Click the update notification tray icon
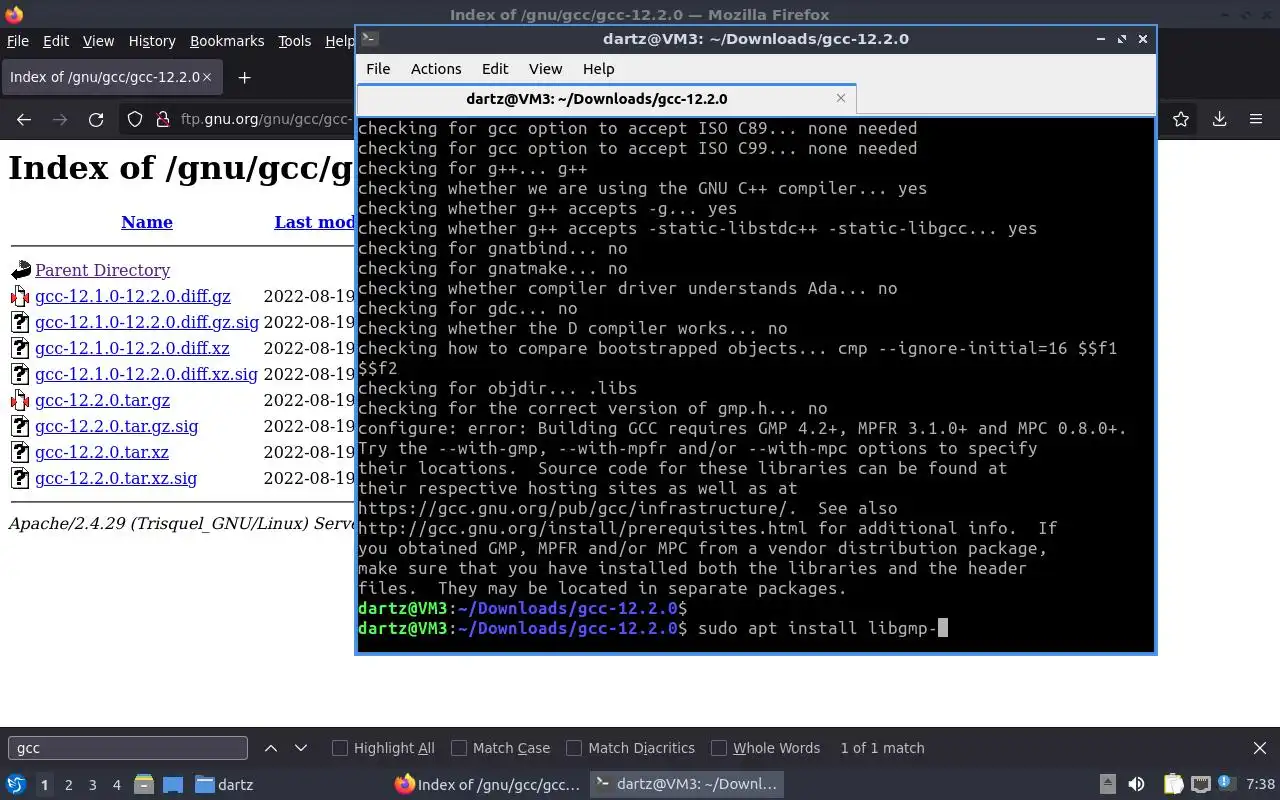Viewport: 1280px width, 800px height. (x=1225, y=784)
